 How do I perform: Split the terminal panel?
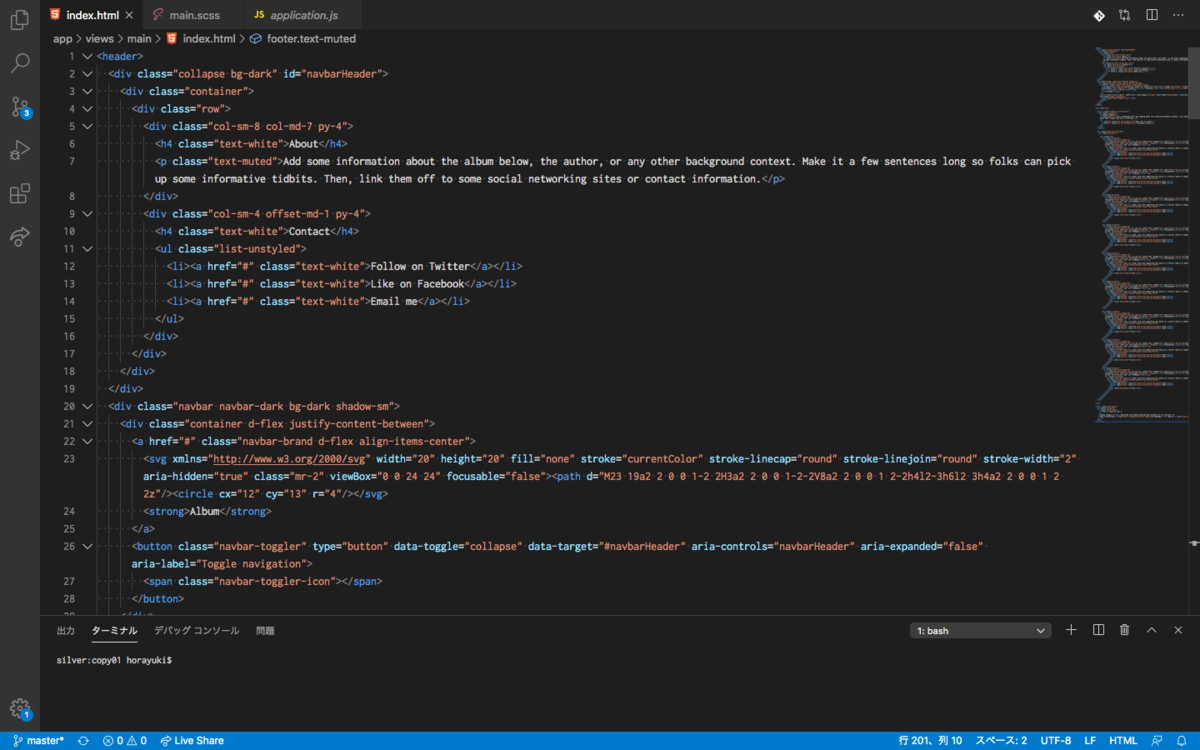click(x=1098, y=630)
